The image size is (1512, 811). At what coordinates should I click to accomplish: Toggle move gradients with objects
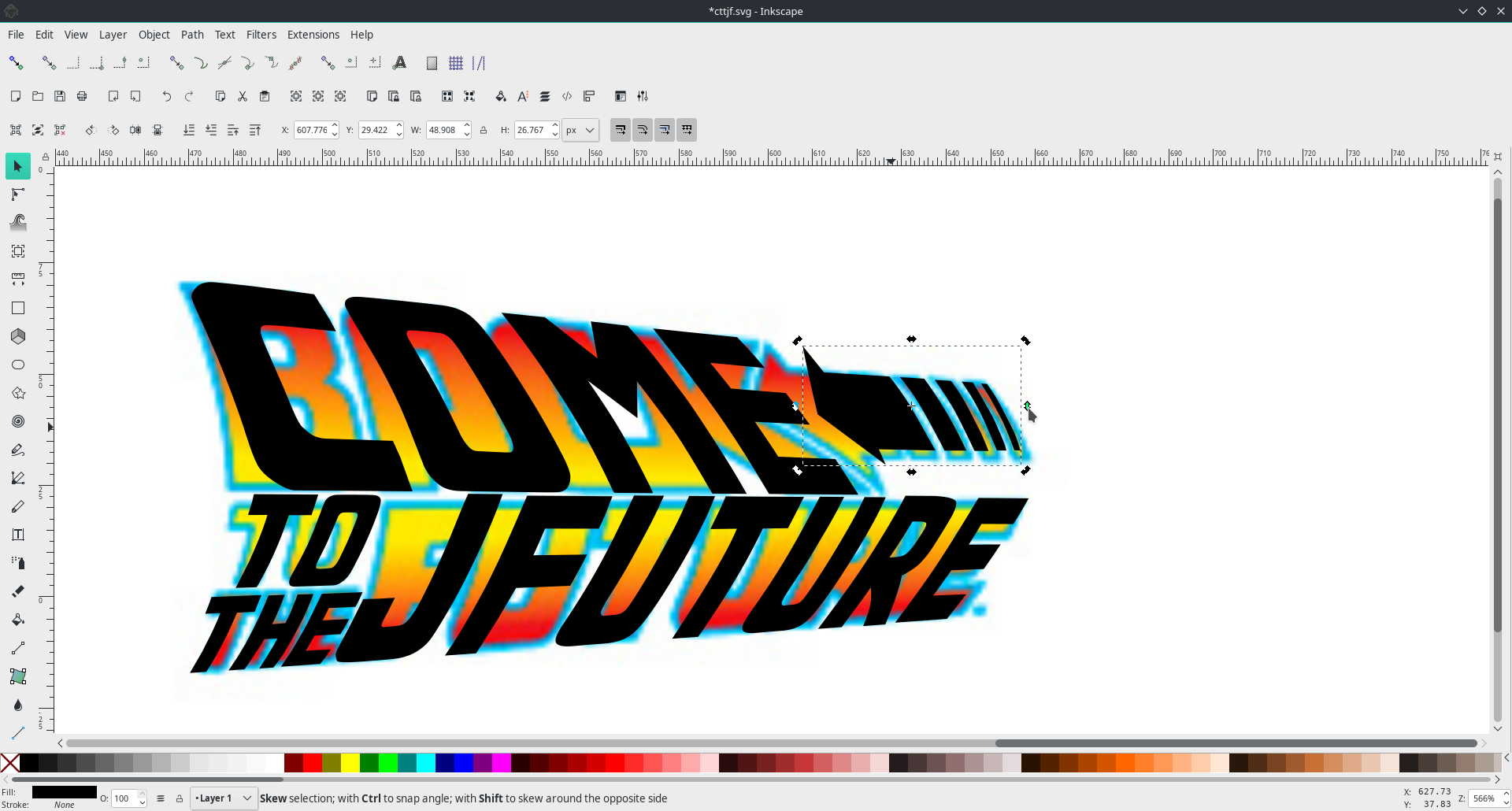click(x=665, y=130)
